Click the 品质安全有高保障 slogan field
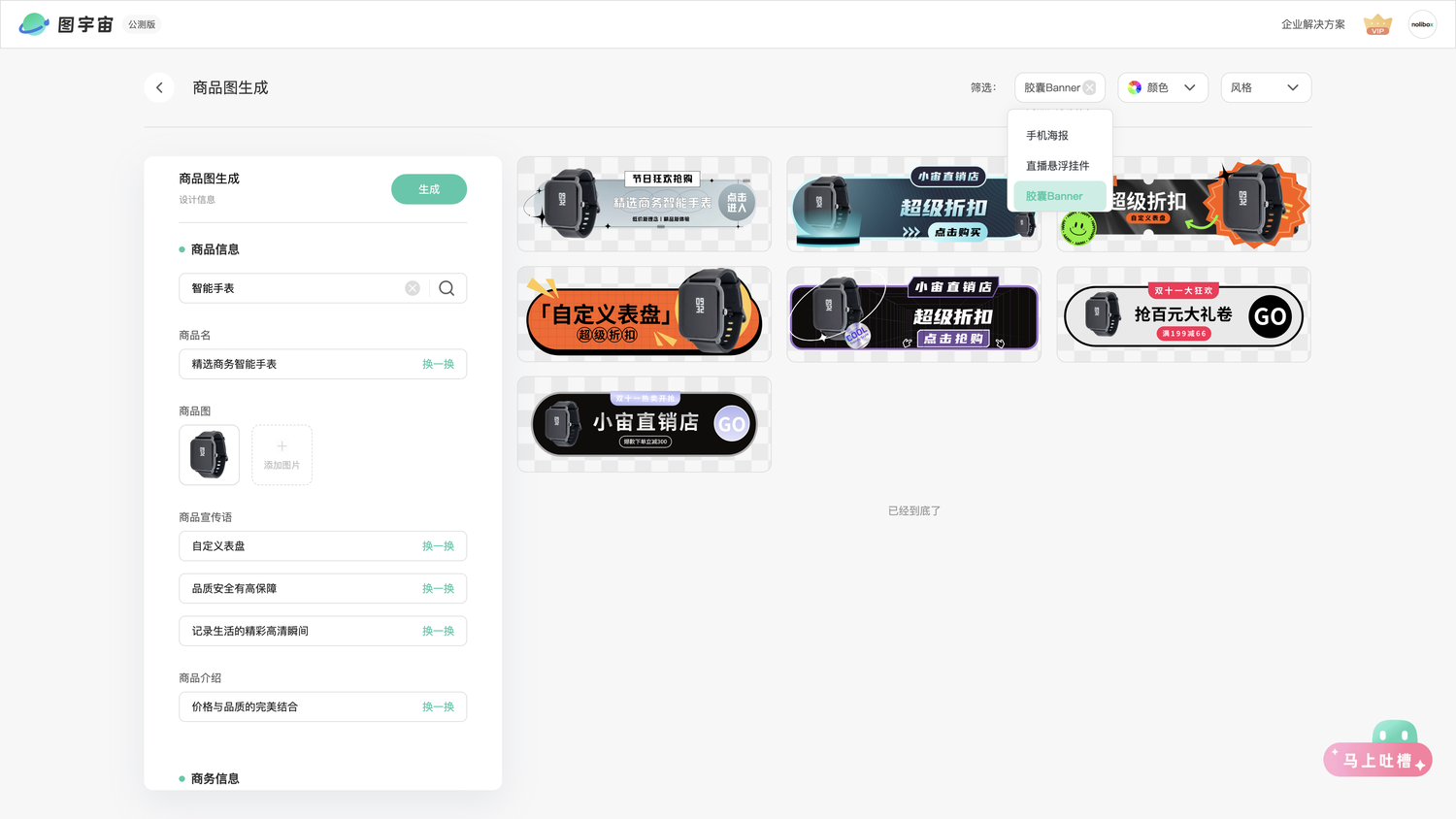This screenshot has height=819, width=1456. pyautogui.click(x=322, y=589)
